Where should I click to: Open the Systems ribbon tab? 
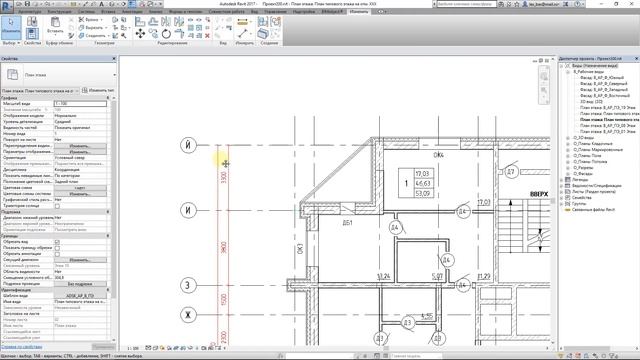tap(86, 12)
